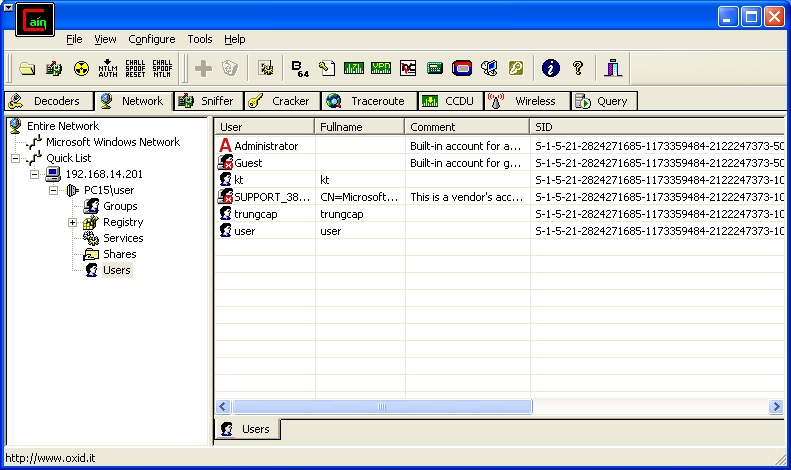Click the gray plus Add to list icon

203,68
